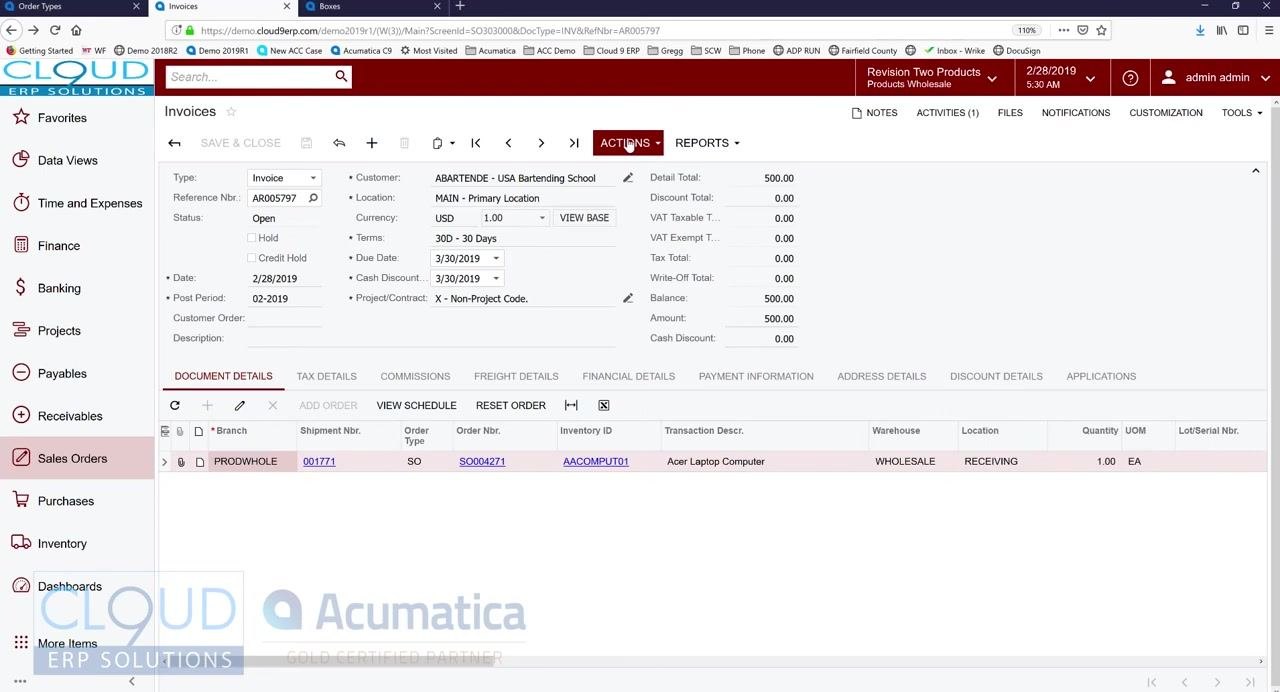Go to previous record icon

coord(508,143)
